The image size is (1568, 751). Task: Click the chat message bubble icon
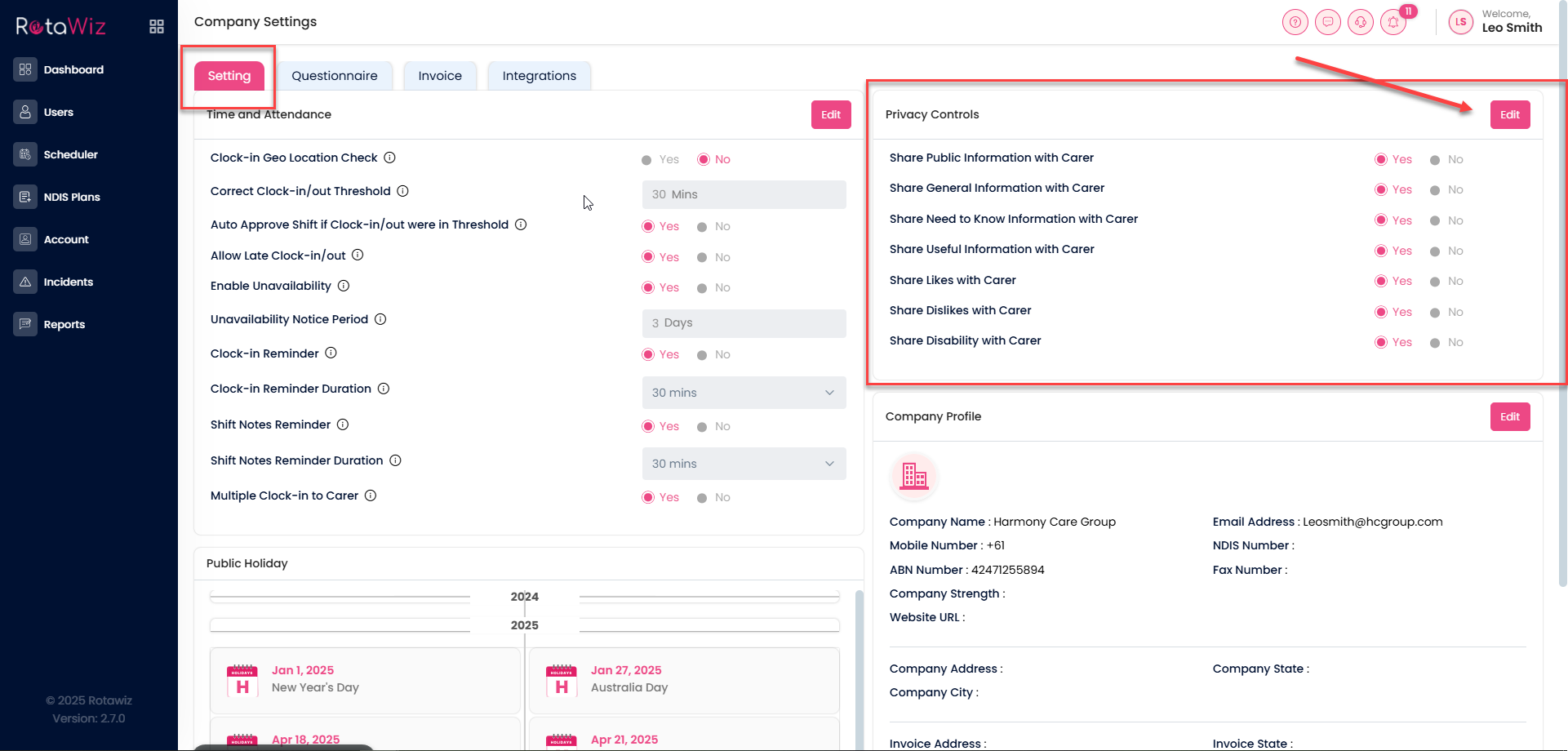(x=1328, y=22)
